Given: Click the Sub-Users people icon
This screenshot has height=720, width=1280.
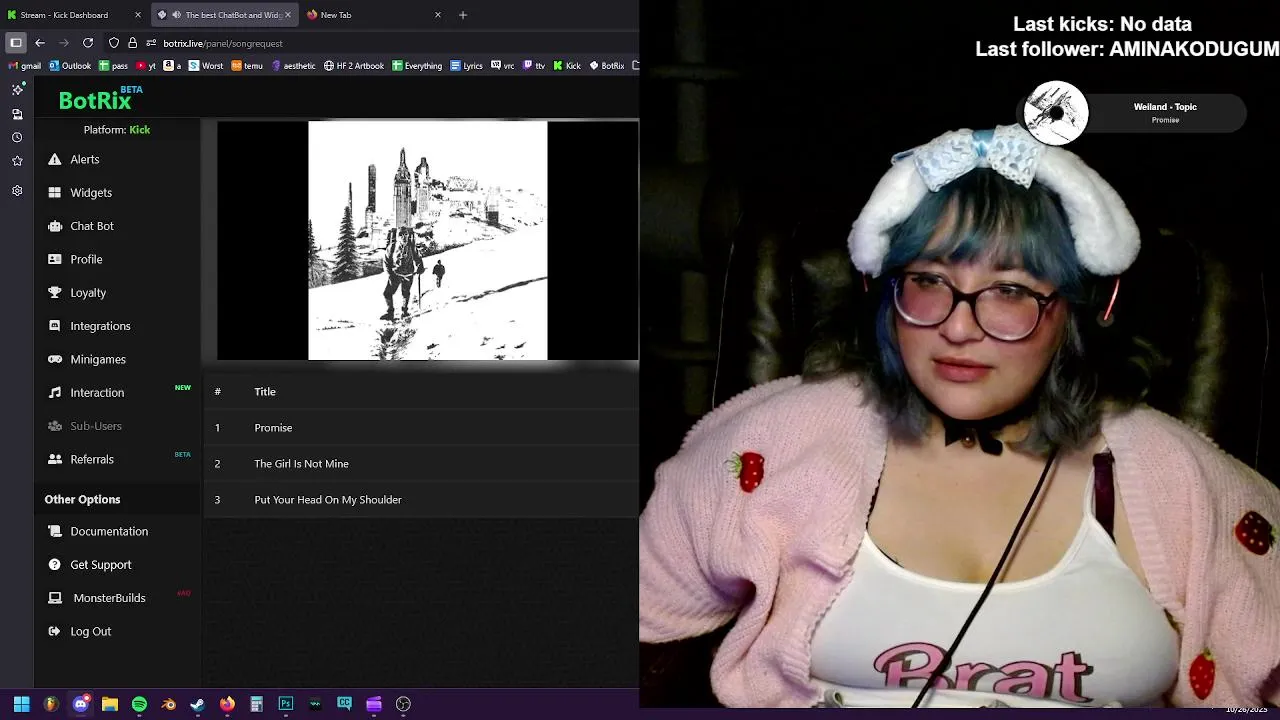Looking at the screenshot, I should coord(55,426).
